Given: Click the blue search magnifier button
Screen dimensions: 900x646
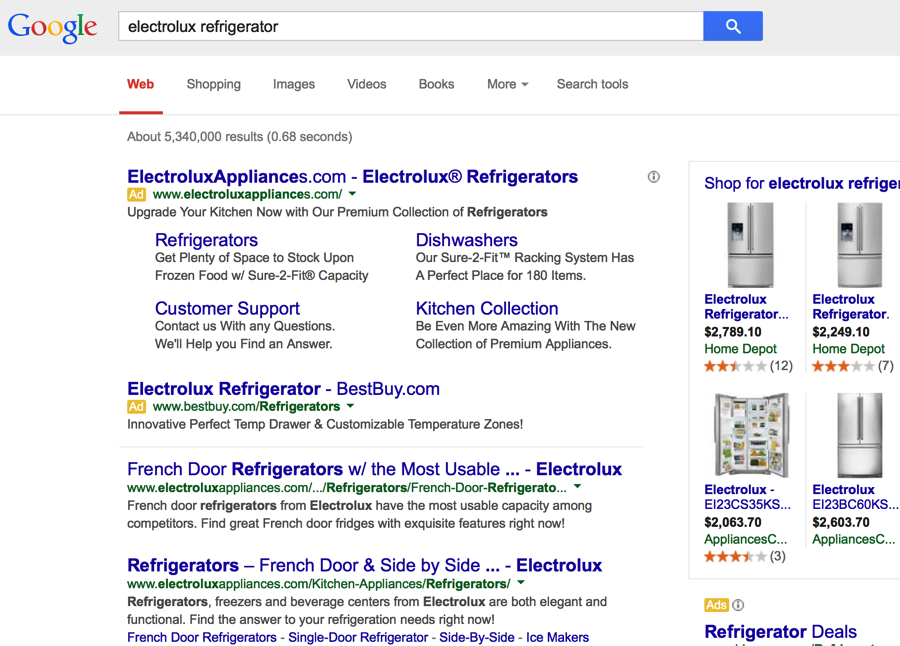Looking at the screenshot, I should 733,26.
